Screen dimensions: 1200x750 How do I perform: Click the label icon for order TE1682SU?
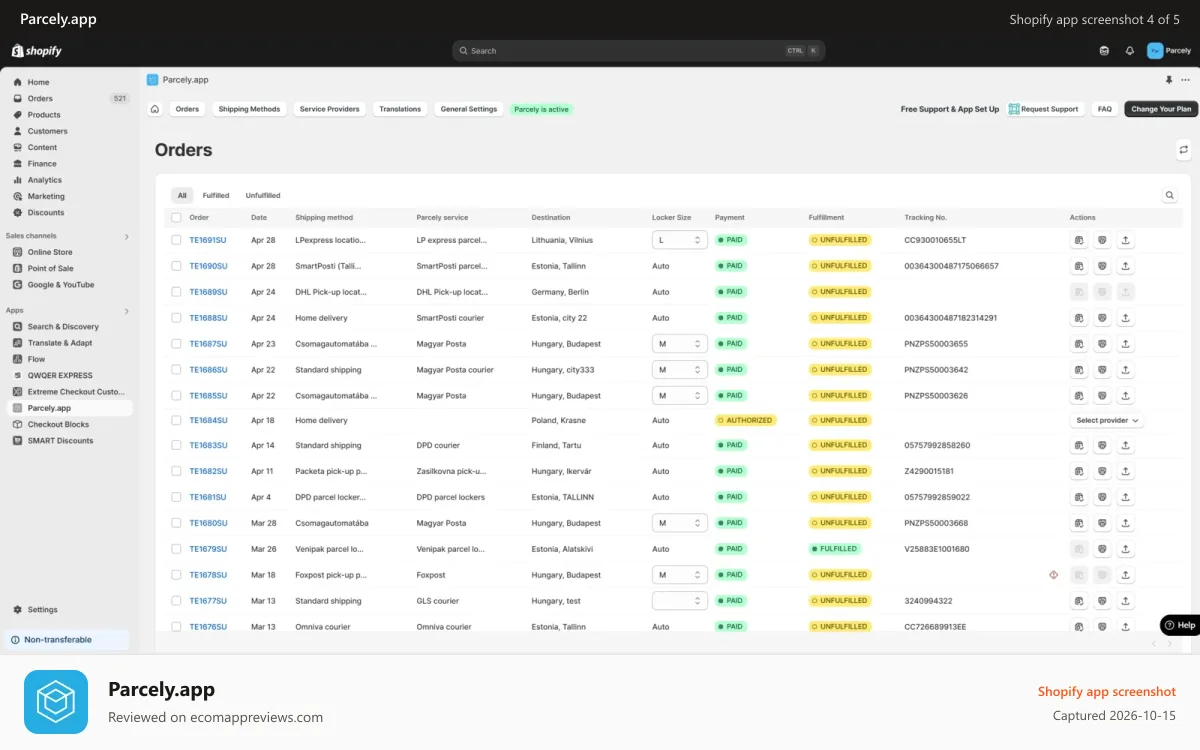(x=1079, y=471)
